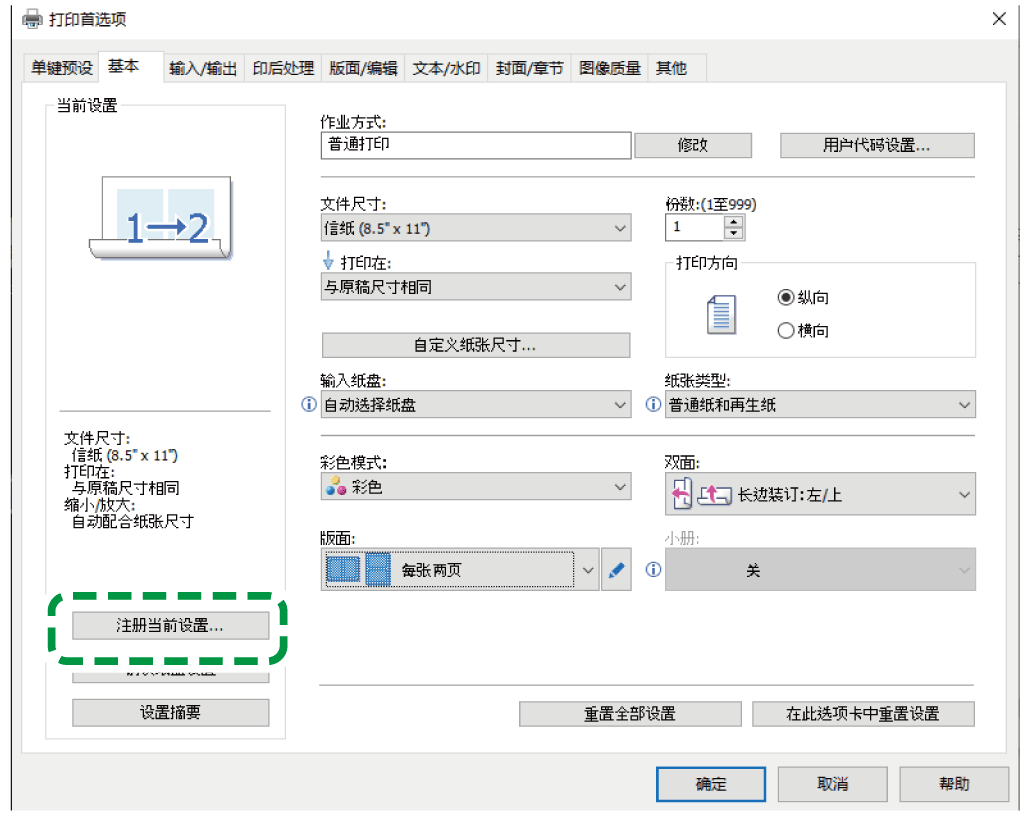
Task: Click the page orientation document icon
Action: (x=720, y=314)
